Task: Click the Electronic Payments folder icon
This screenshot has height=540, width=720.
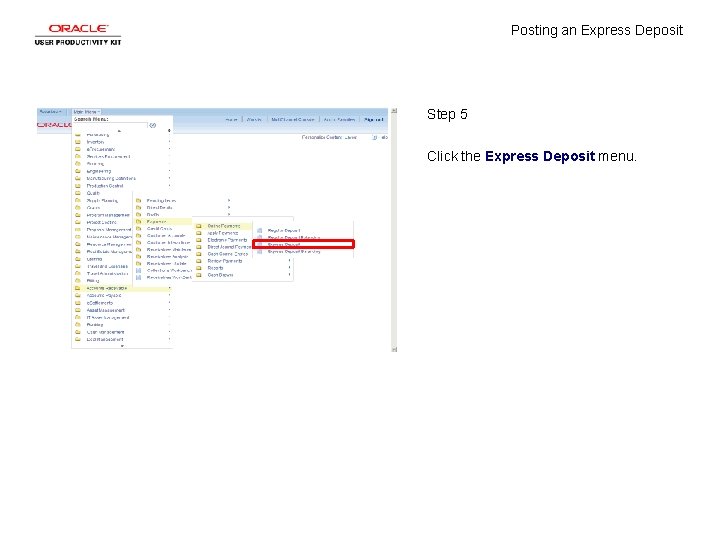Action: click(199, 240)
